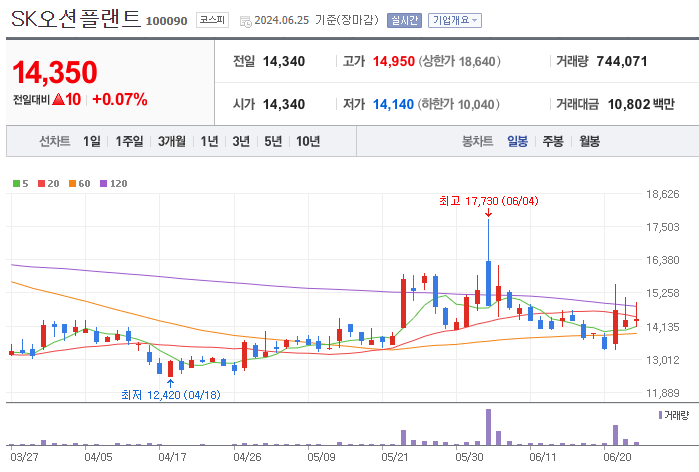The width and height of the screenshot is (699, 472).
Task: Select the 1년 line chart tab
Action: [209, 141]
